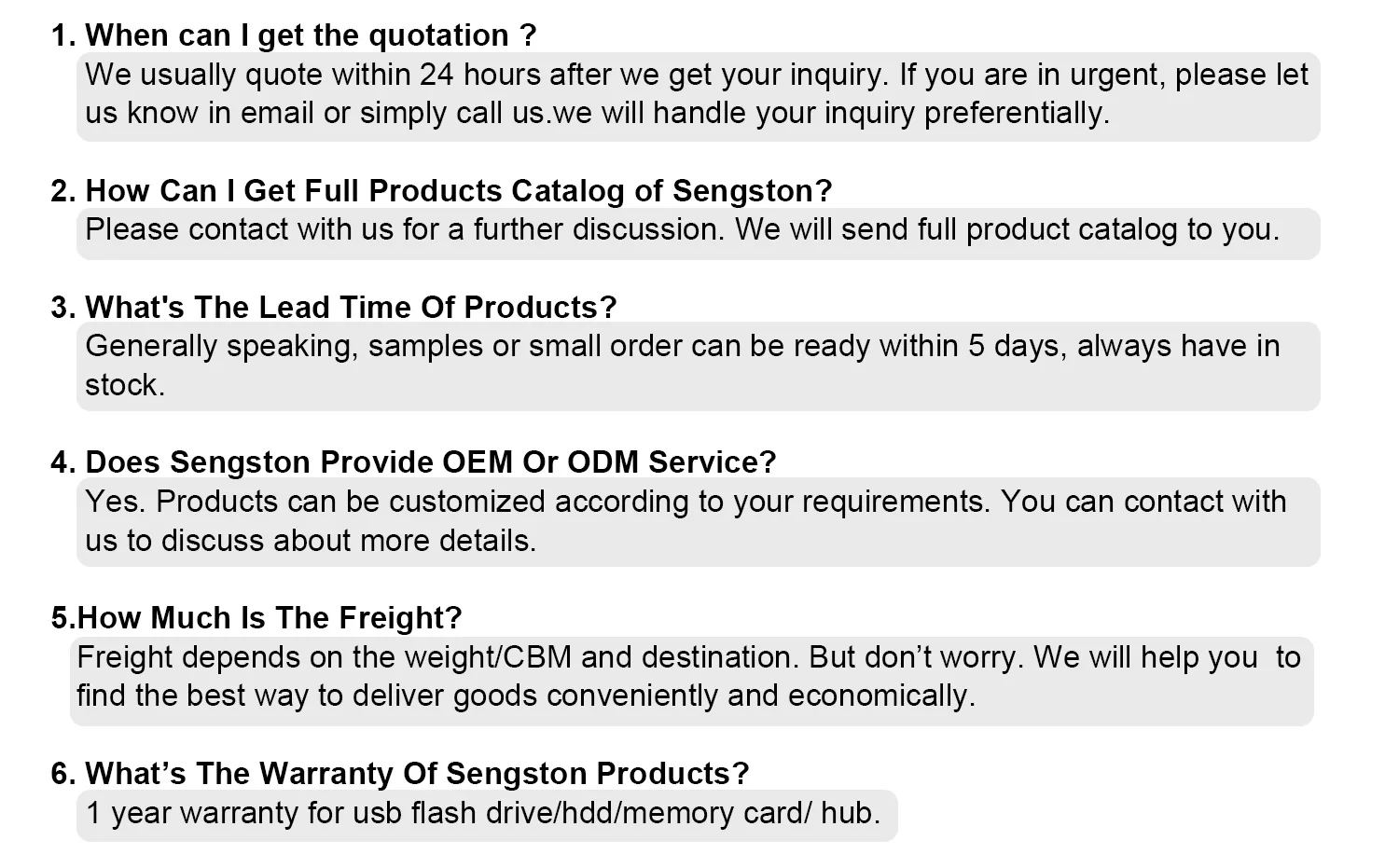Screen dimensions: 1399x868
Task: Click the words 'OEM Or ODM' in question four
Action: pos(540,462)
